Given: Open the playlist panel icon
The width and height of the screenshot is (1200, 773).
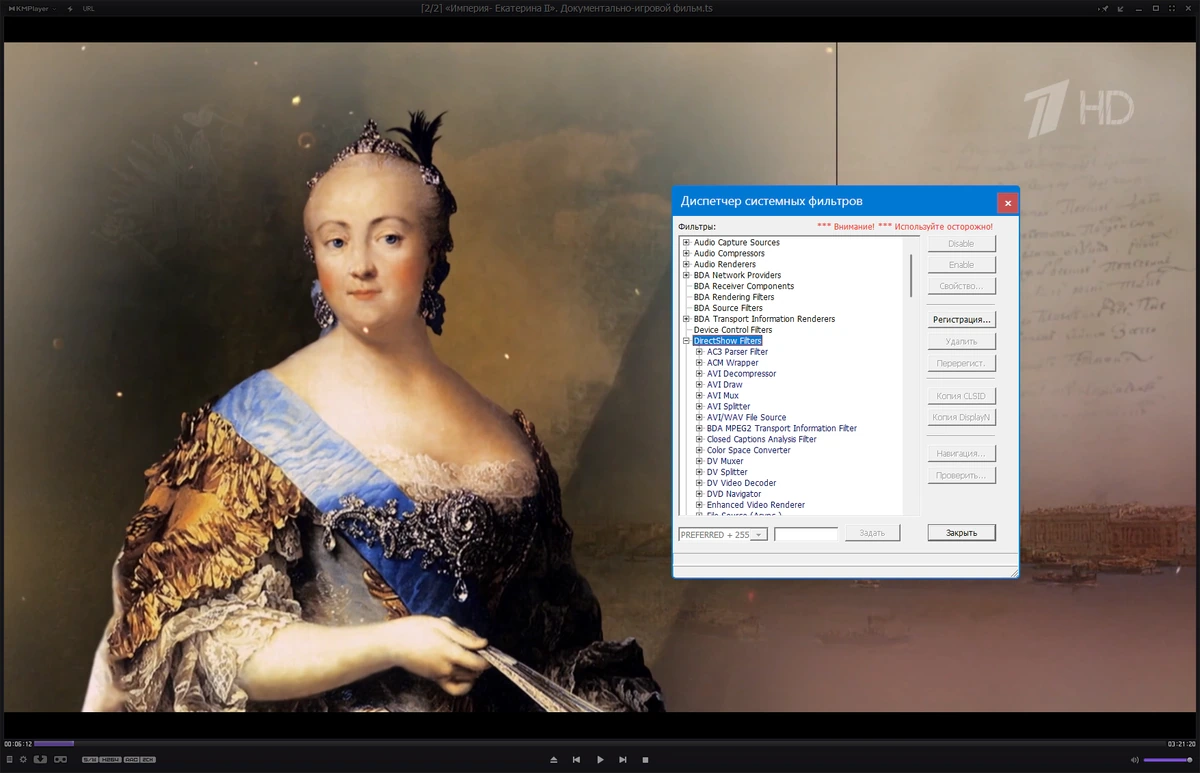Looking at the screenshot, I should (x=9, y=760).
